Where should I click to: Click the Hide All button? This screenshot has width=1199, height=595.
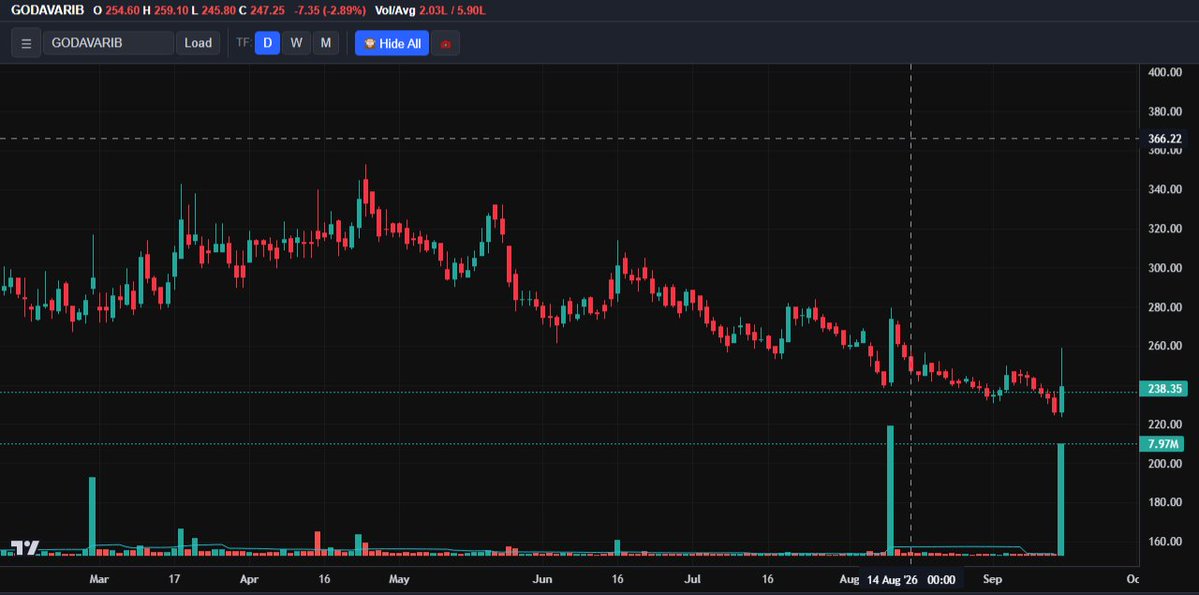coord(392,44)
